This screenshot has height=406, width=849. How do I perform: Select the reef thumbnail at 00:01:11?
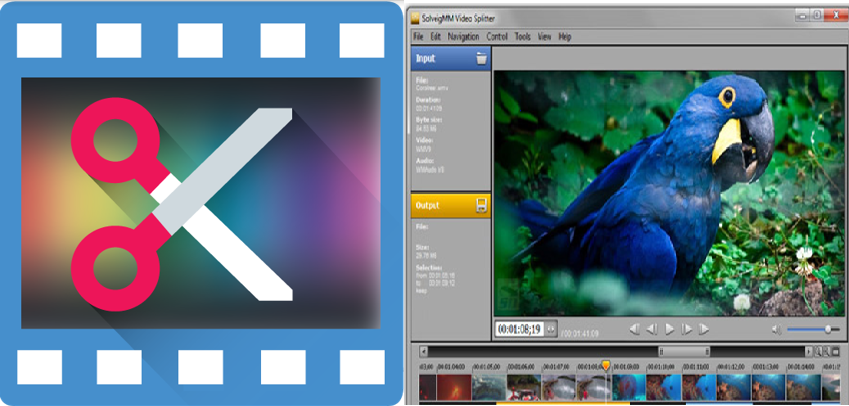click(x=698, y=387)
